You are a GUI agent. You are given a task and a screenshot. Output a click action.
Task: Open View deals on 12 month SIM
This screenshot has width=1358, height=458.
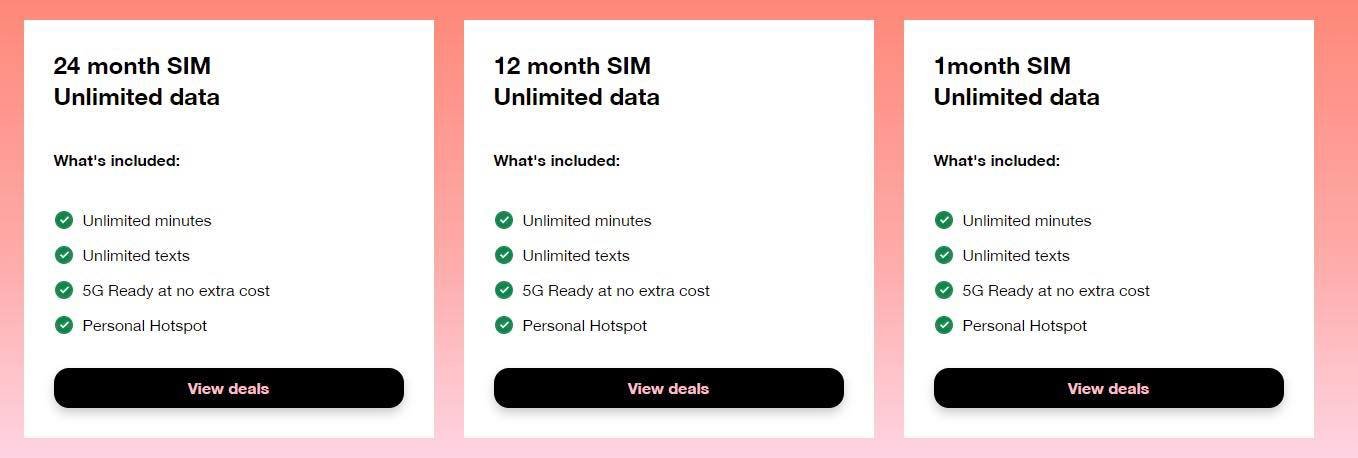click(668, 388)
